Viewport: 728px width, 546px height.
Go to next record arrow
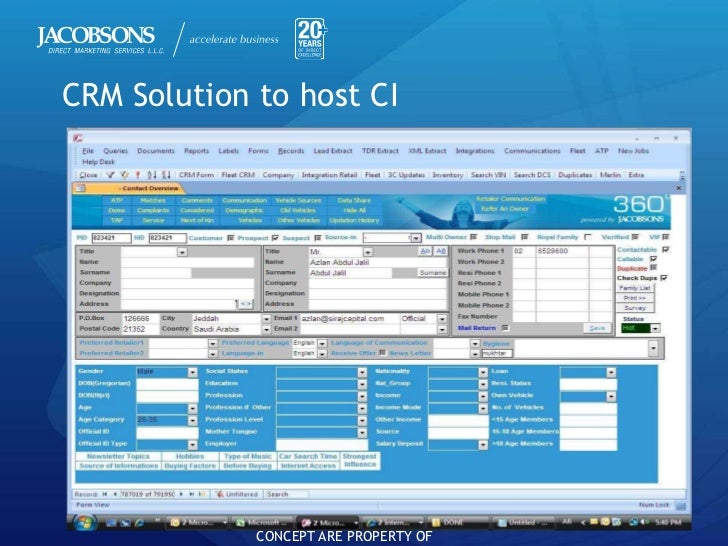(182, 494)
